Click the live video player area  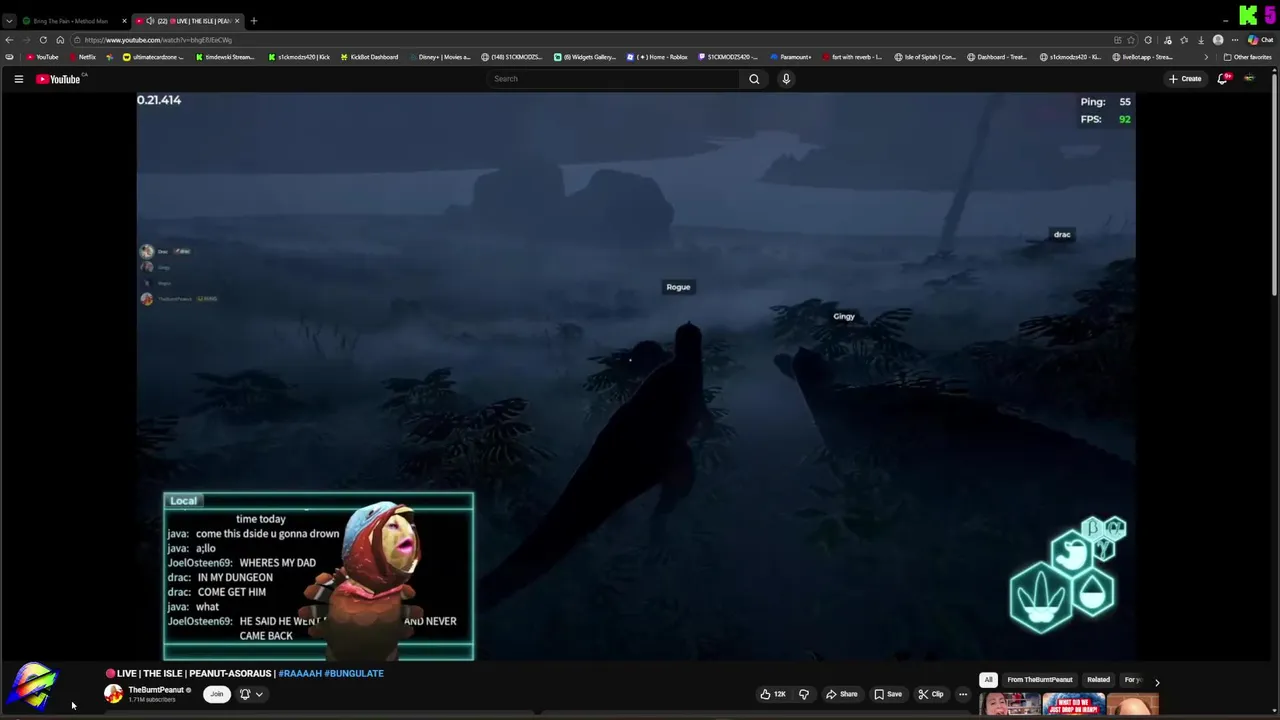coord(636,377)
